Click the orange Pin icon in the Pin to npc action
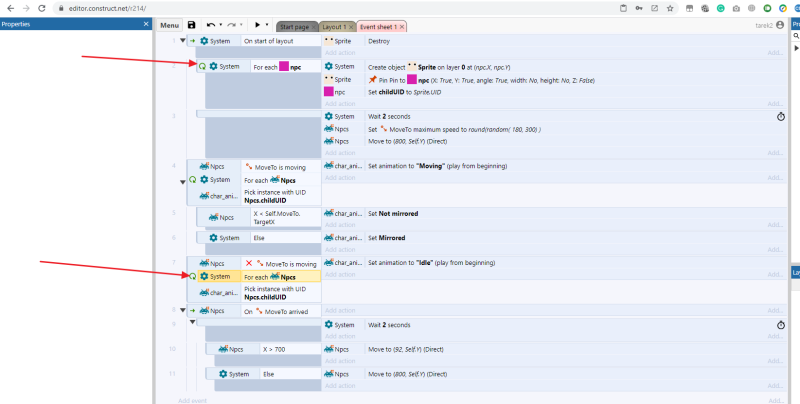This screenshot has width=800, height=404. coord(372,80)
